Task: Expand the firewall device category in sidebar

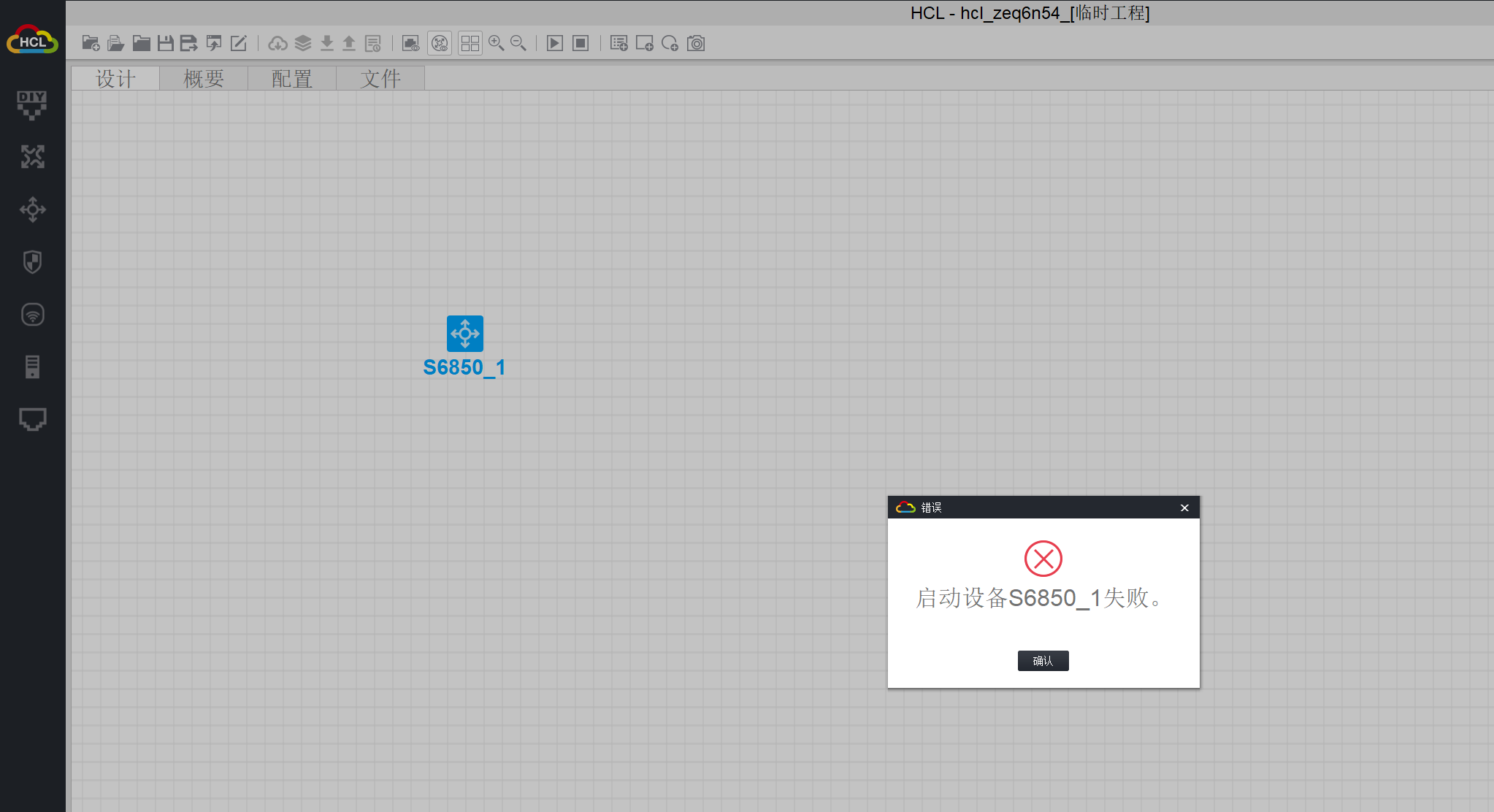Action: click(x=32, y=262)
